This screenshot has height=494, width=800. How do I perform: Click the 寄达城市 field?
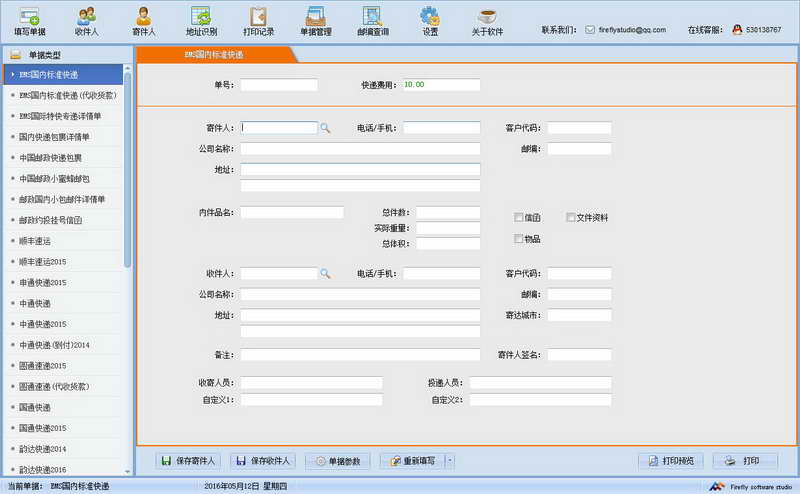(580, 315)
